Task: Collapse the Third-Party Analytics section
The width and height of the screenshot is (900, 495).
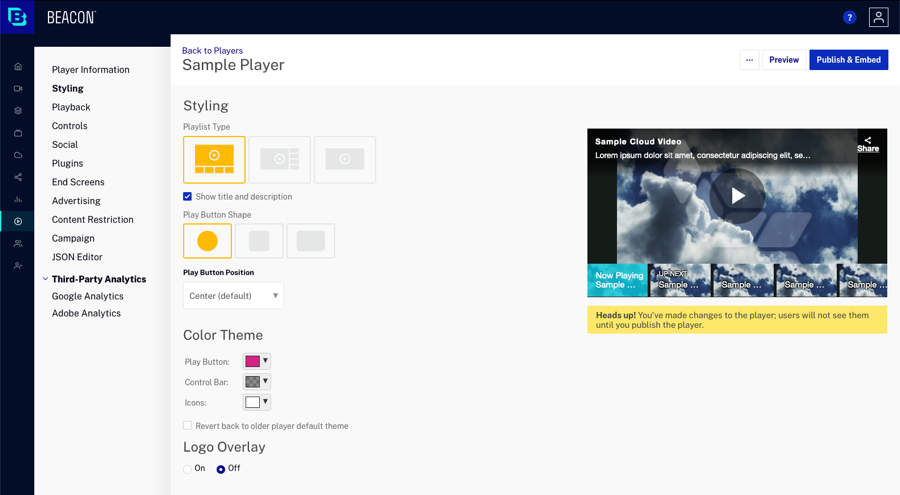Action: pyautogui.click(x=45, y=279)
